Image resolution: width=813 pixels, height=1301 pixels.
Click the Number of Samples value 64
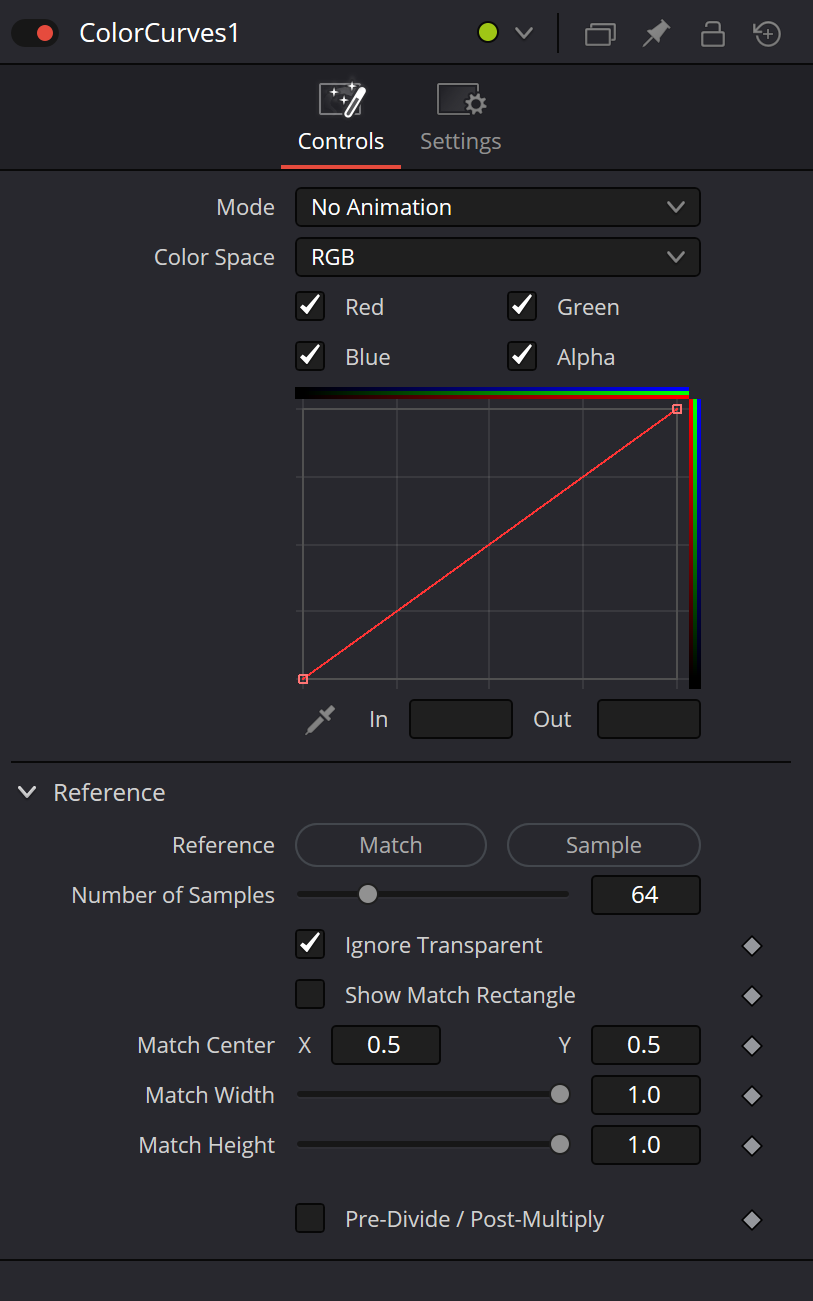pyautogui.click(x=646, y=895)
